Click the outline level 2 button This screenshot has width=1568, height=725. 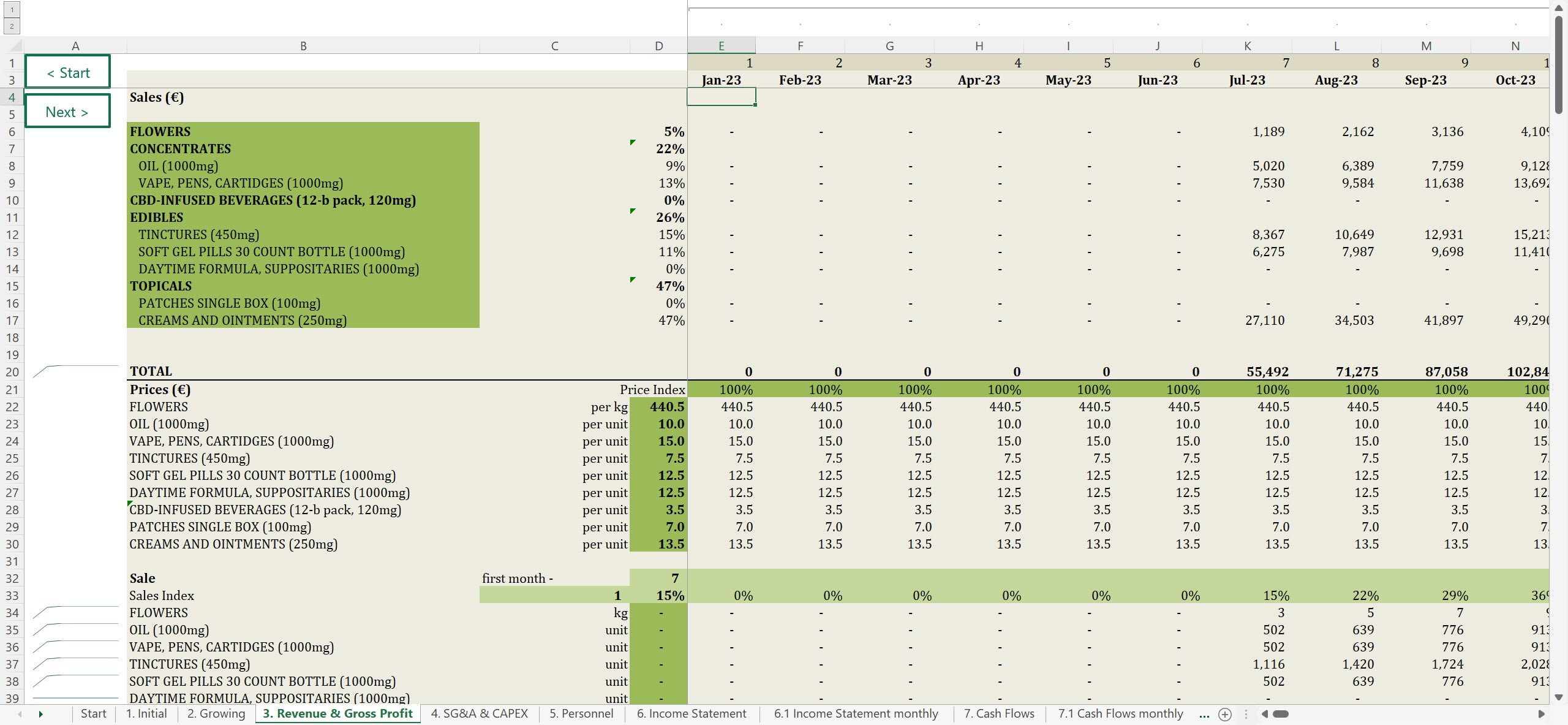tap(12, 26)
